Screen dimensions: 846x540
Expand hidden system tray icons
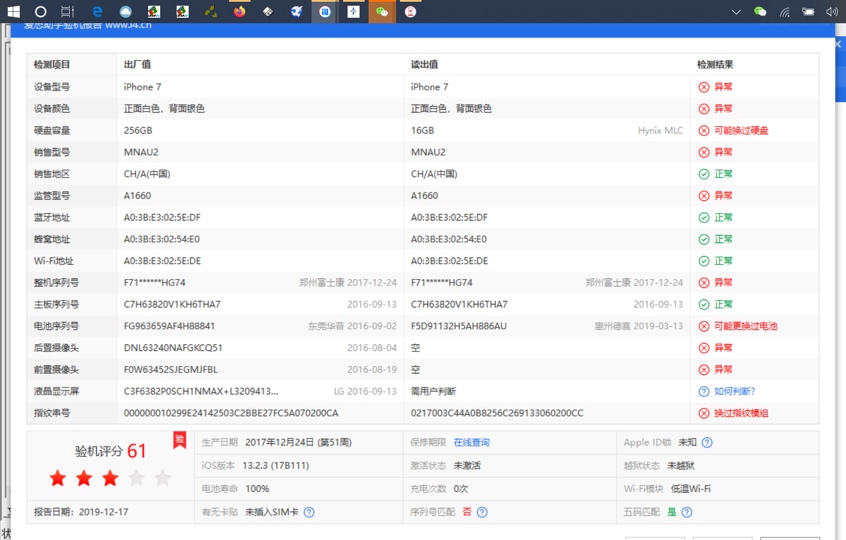[736, 12]
